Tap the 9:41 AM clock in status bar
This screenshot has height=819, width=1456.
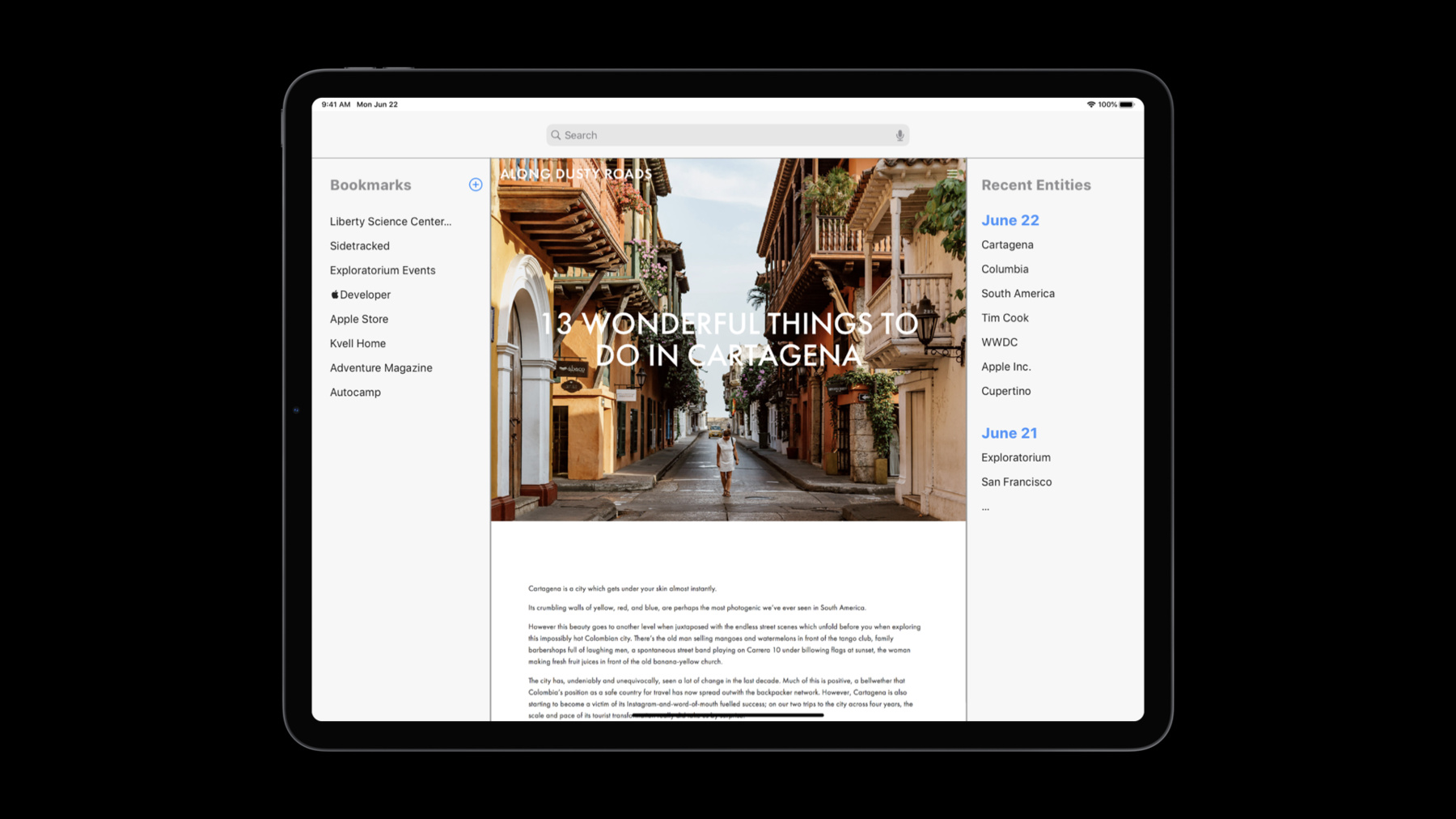[x=336, y=104]
